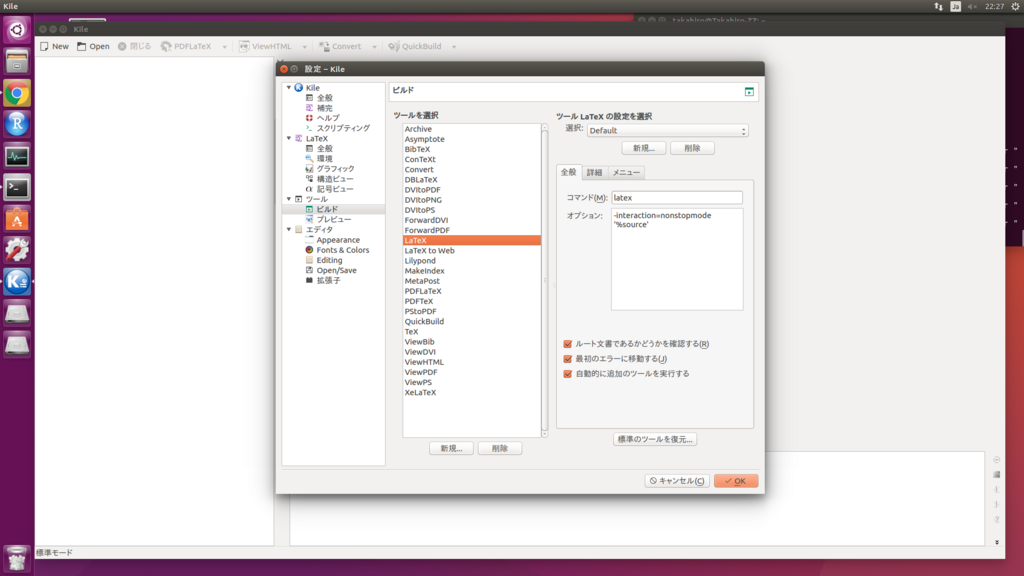This screenshot has height=576, width=1024.
Task: Switch to the メニュー tab
Action: click(626, 172)
